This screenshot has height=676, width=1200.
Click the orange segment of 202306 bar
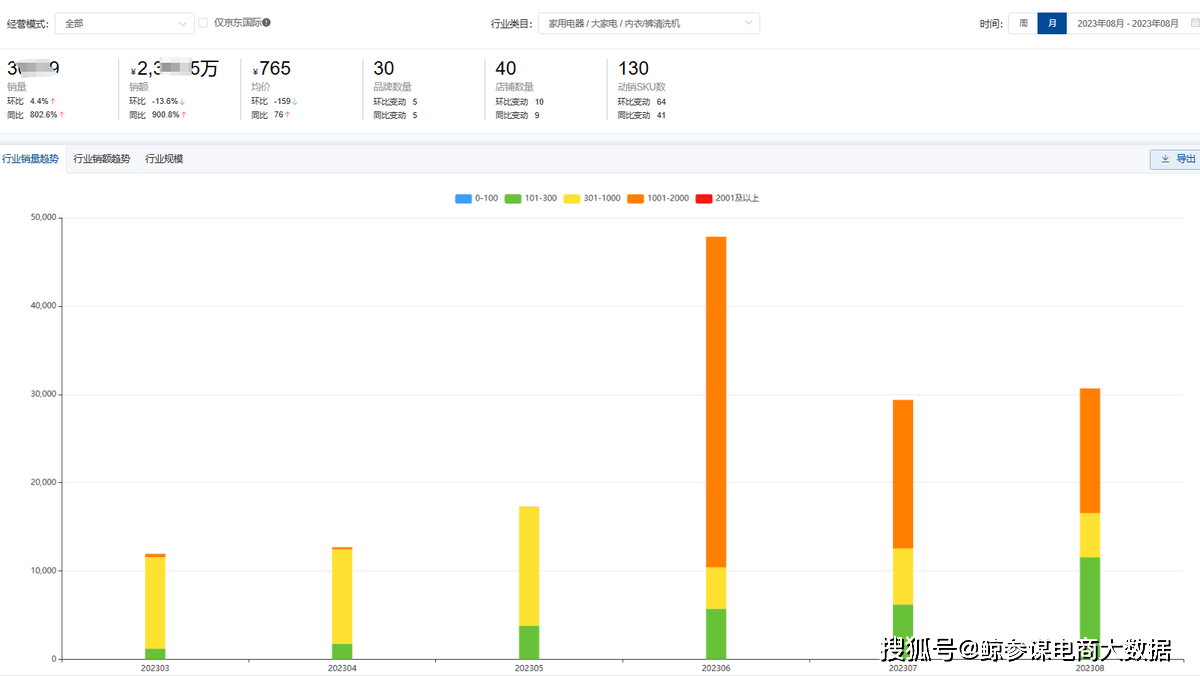coord(716,400)
